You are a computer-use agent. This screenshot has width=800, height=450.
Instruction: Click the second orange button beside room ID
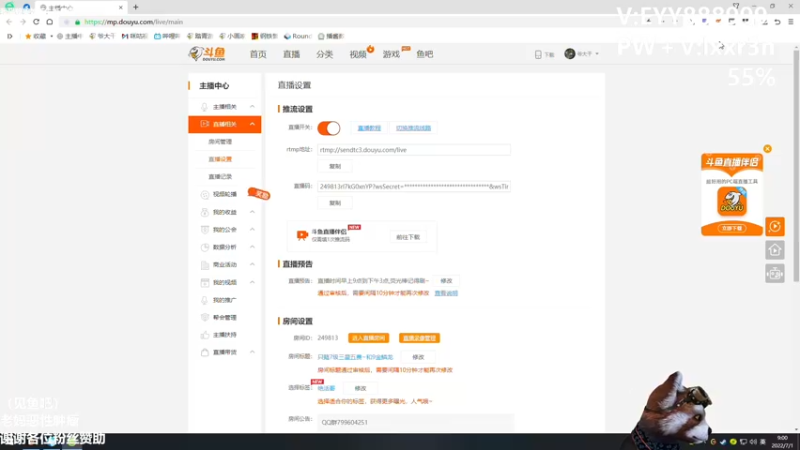pyautogui.click(x=419, y=338)
